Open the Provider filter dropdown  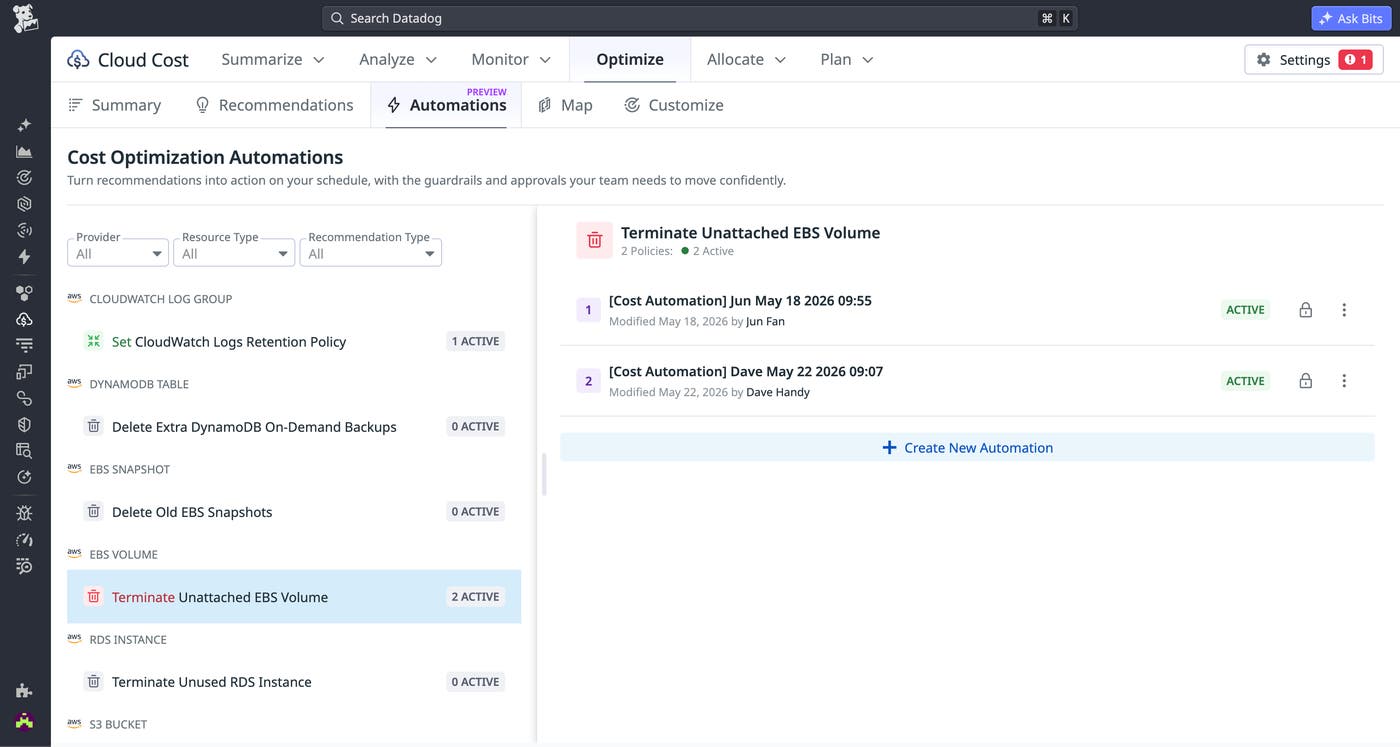(118, 253)
